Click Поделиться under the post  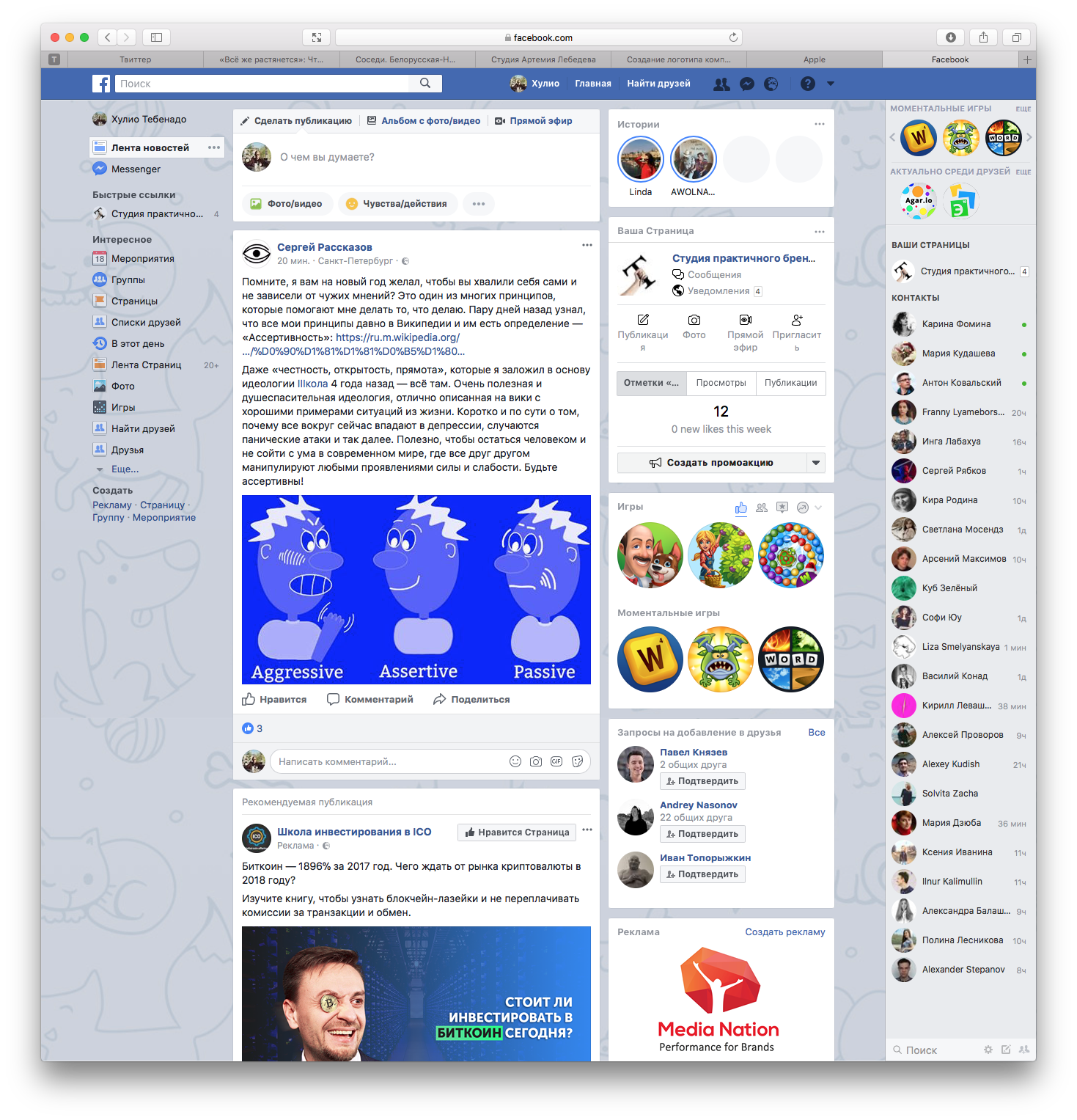pyautogui.click(x=471, y=699)
